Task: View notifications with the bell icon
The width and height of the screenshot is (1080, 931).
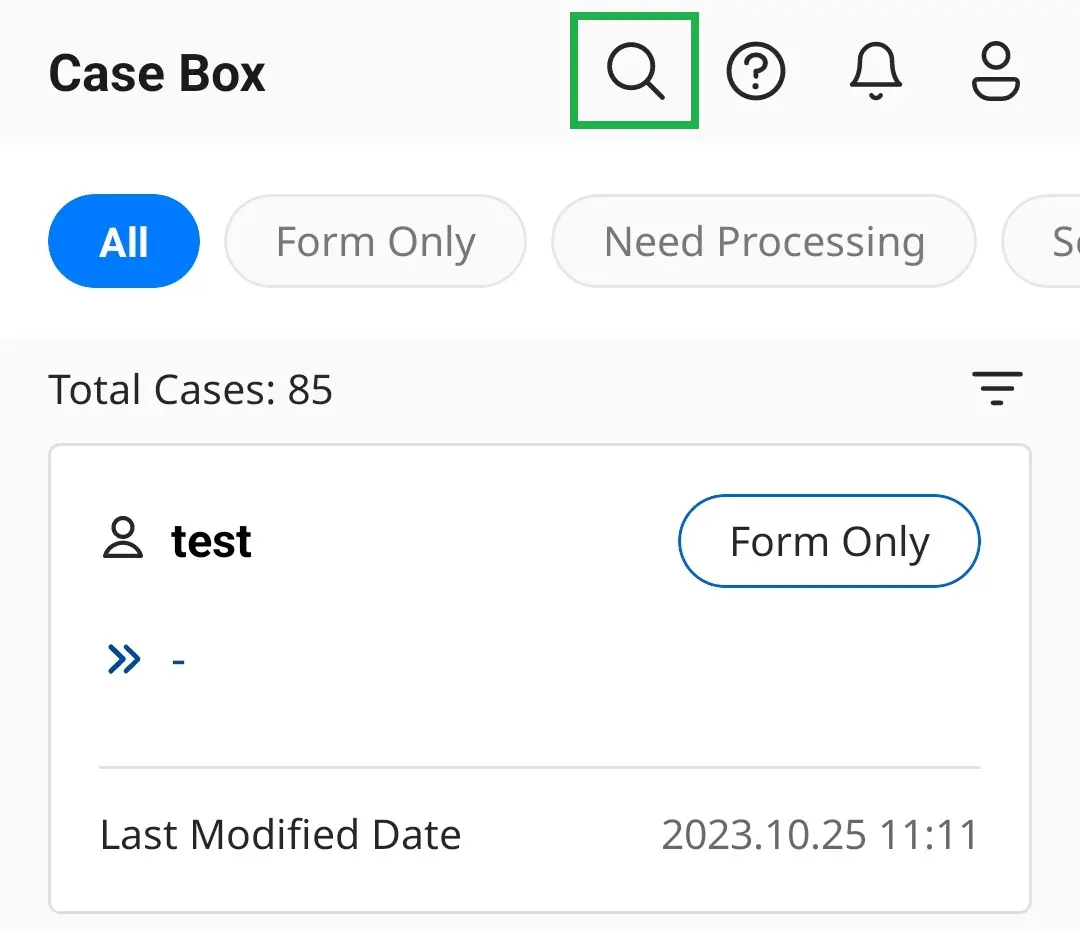Action: click(875, 71)
